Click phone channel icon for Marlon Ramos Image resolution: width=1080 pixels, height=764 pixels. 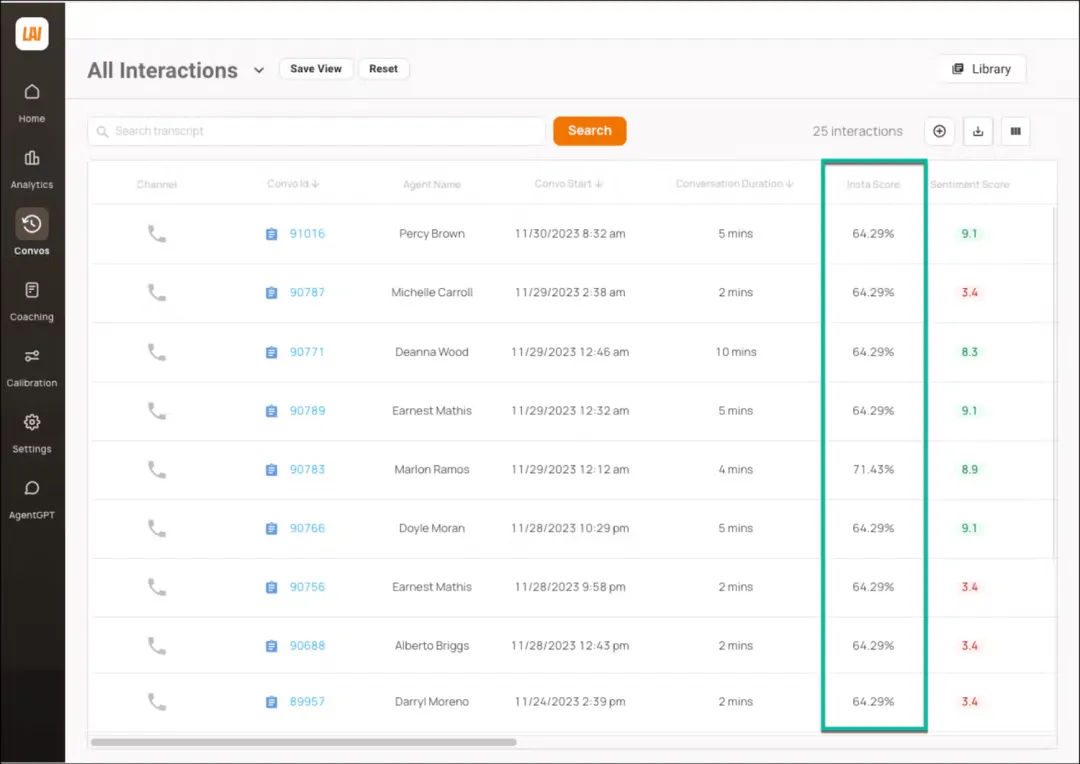tap(157, 469)
